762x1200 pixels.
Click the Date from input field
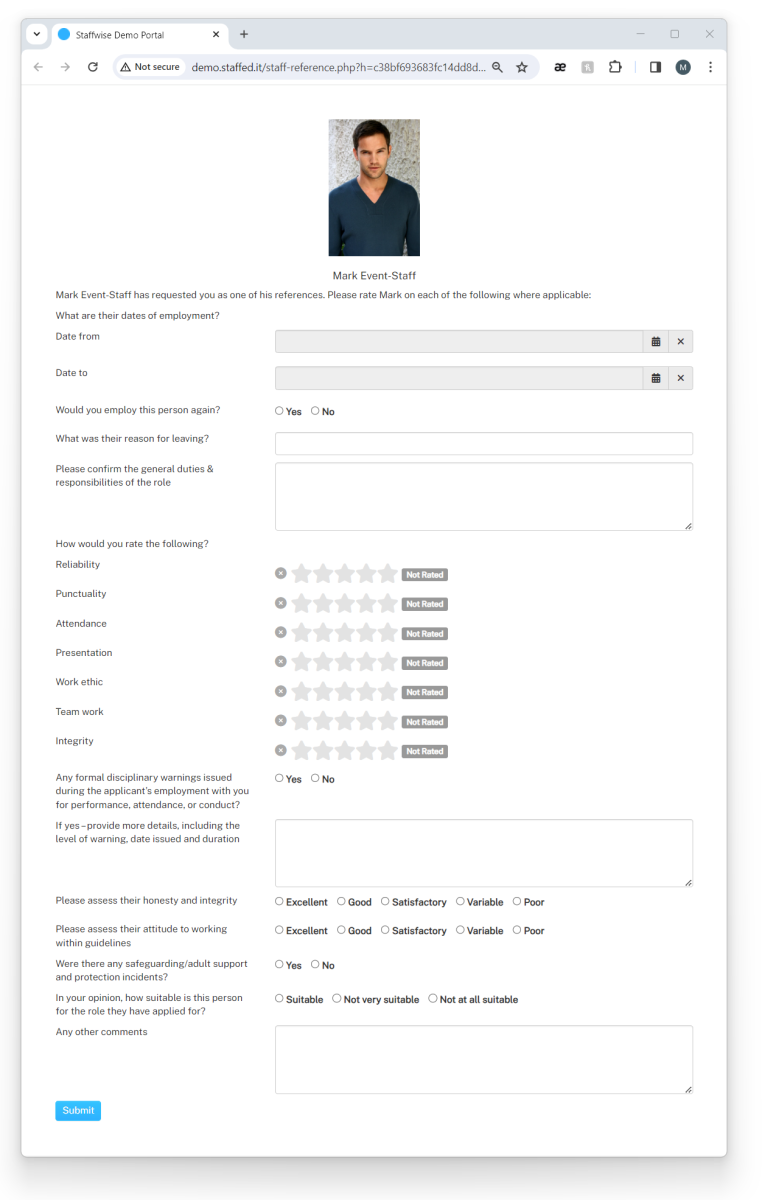click(x=459, y=342)
